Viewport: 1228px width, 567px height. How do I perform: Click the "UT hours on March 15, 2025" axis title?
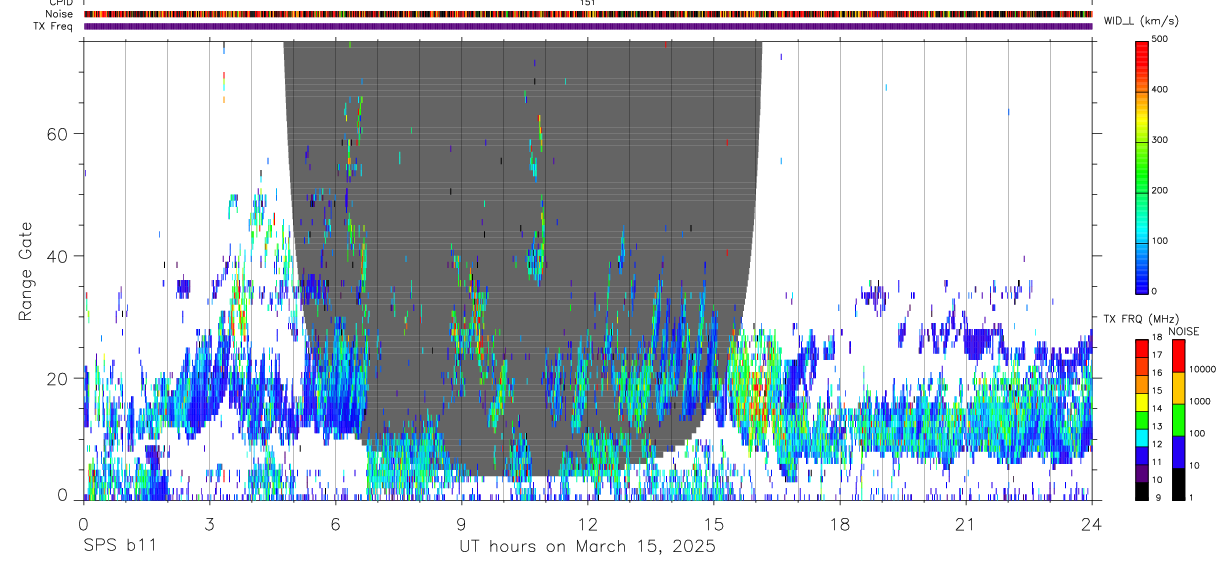(587, 546)
